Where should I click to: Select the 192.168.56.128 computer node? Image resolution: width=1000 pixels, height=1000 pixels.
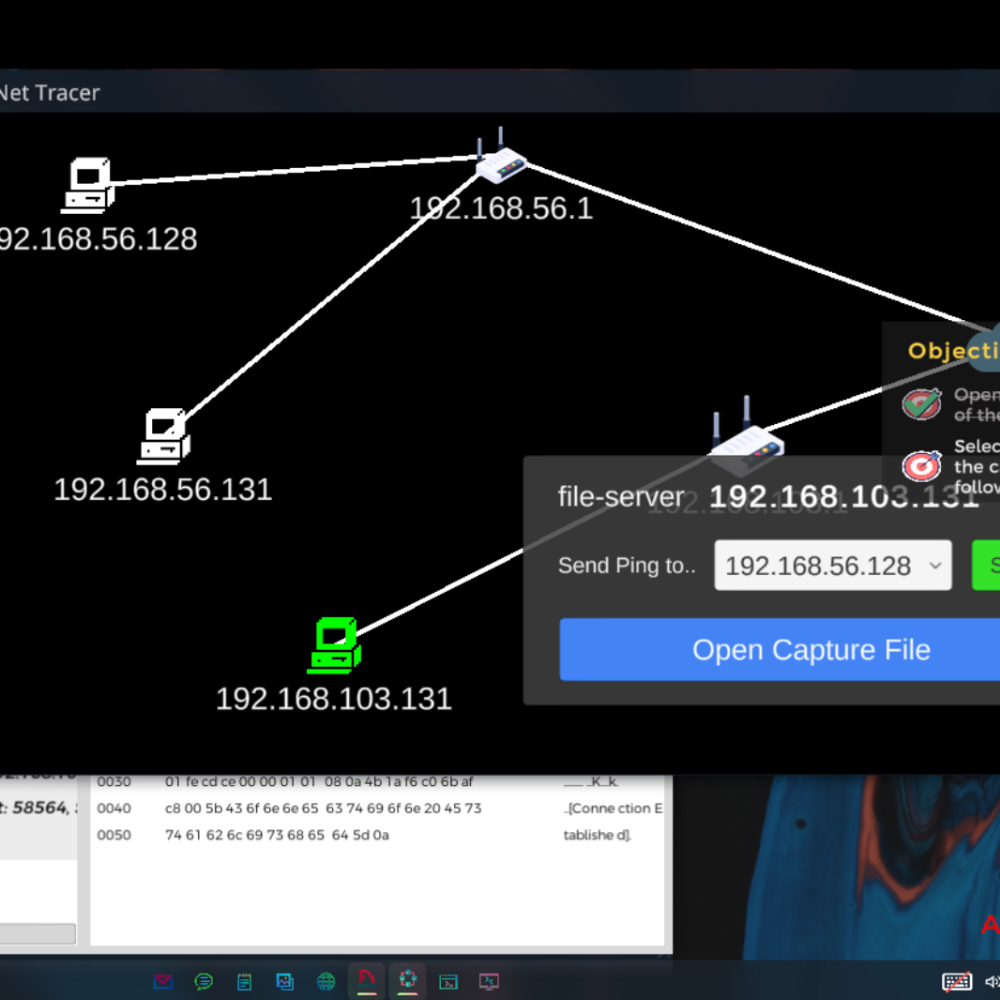click(88, 186)
